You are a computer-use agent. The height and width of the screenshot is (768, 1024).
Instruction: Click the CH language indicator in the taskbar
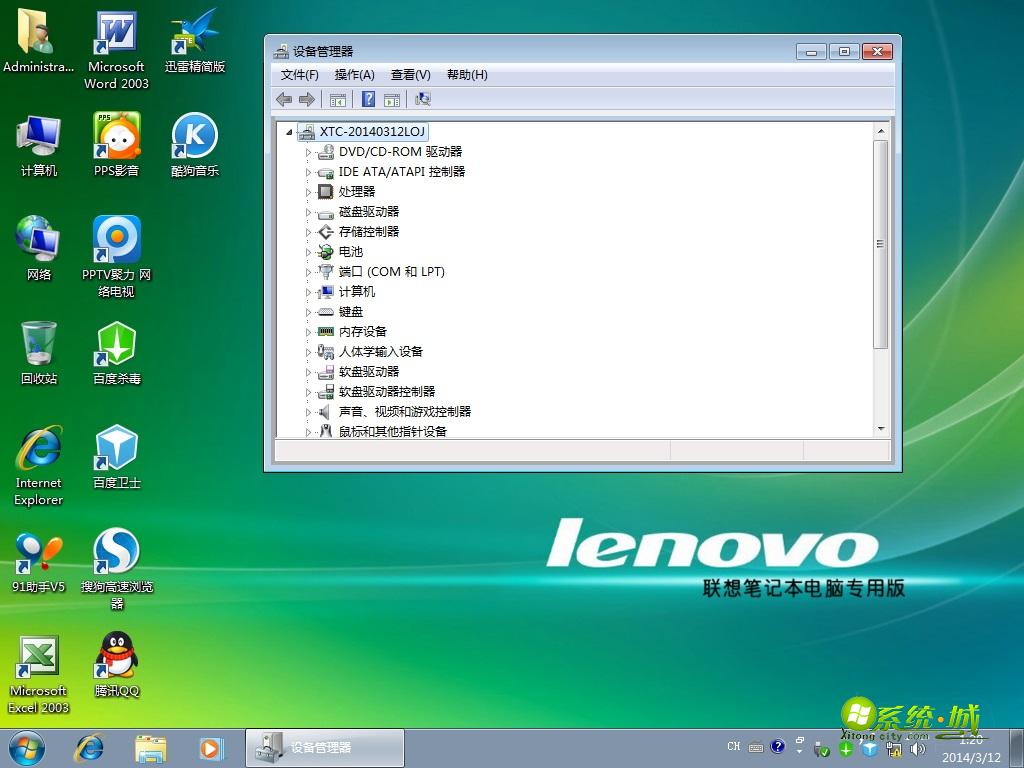coord(733,747)
